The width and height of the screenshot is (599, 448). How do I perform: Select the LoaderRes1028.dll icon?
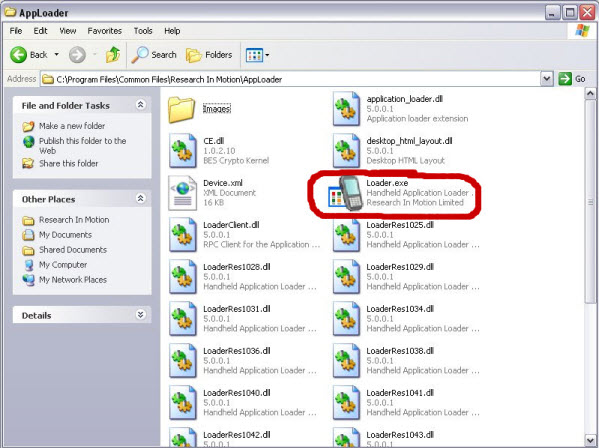coord(183,277)
